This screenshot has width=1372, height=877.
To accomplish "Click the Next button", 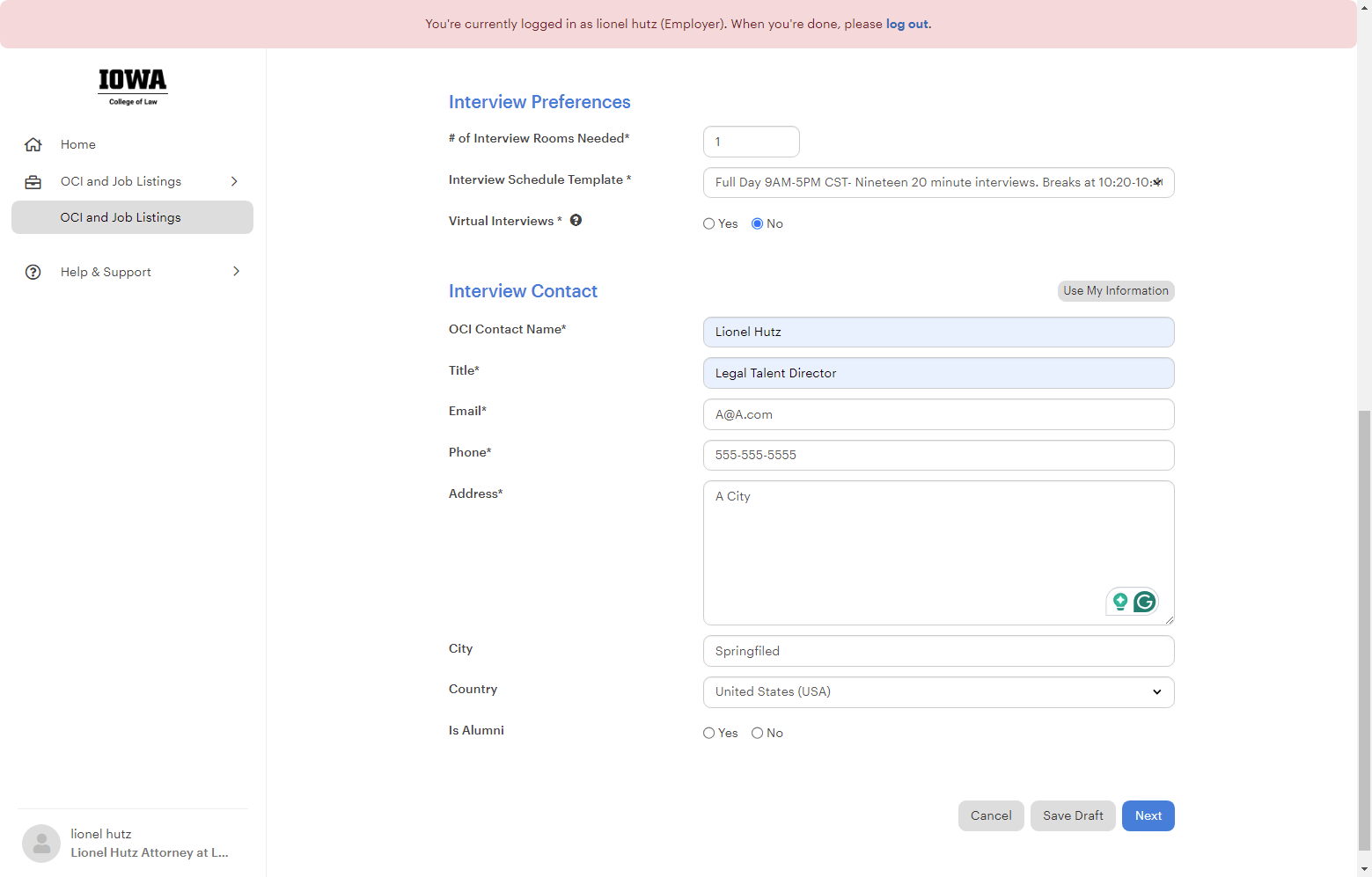I will pyautogui.click(x=1148, y=815).
